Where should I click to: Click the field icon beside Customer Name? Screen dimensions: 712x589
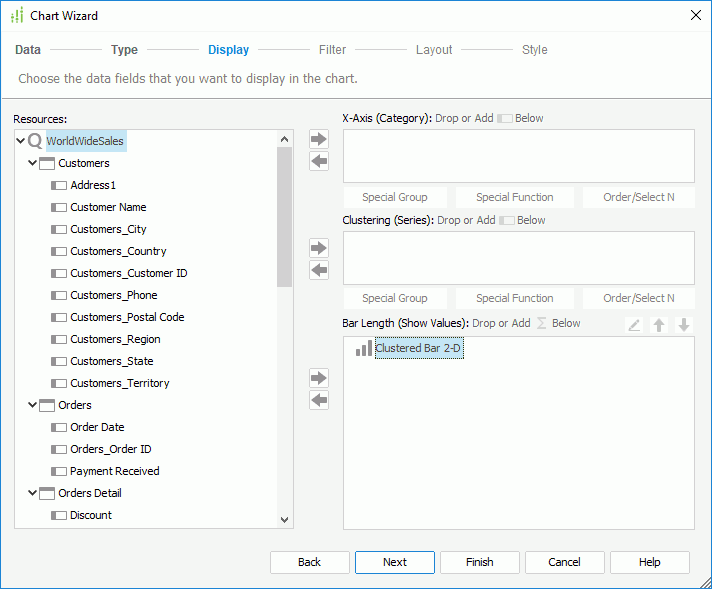pos(59,208)
